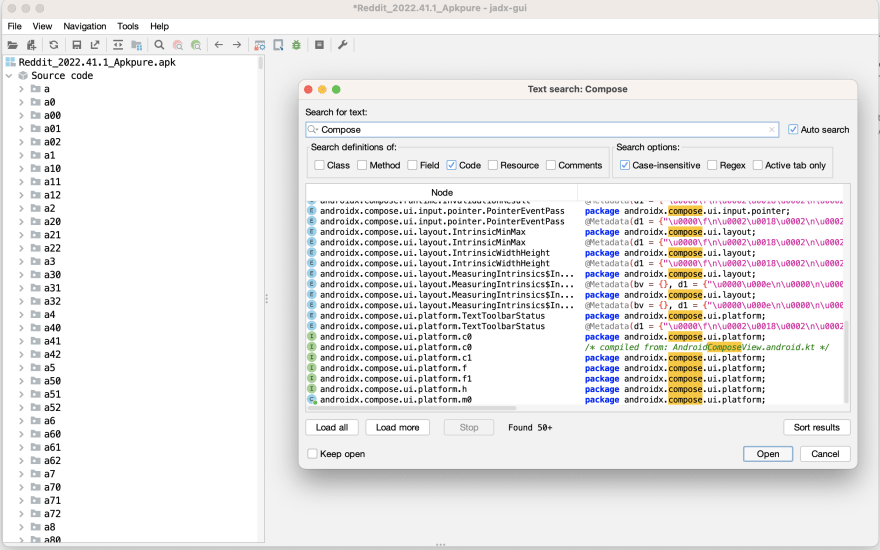This screenshot has height=550, width=880.
Task: Click magnifier icon inside search text field
Action: (x=313, y=130)
